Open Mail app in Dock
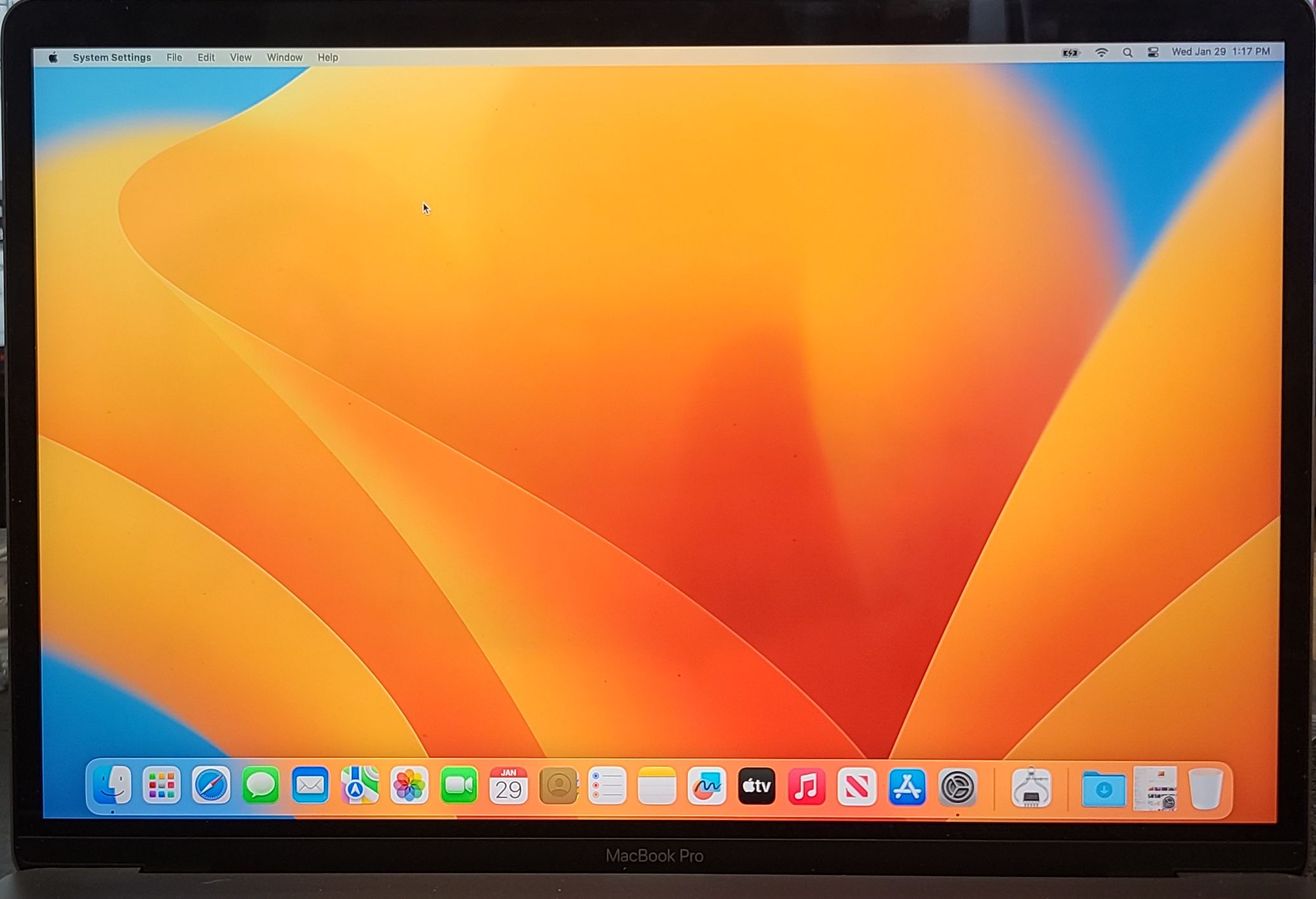 (x=310, y=786)
